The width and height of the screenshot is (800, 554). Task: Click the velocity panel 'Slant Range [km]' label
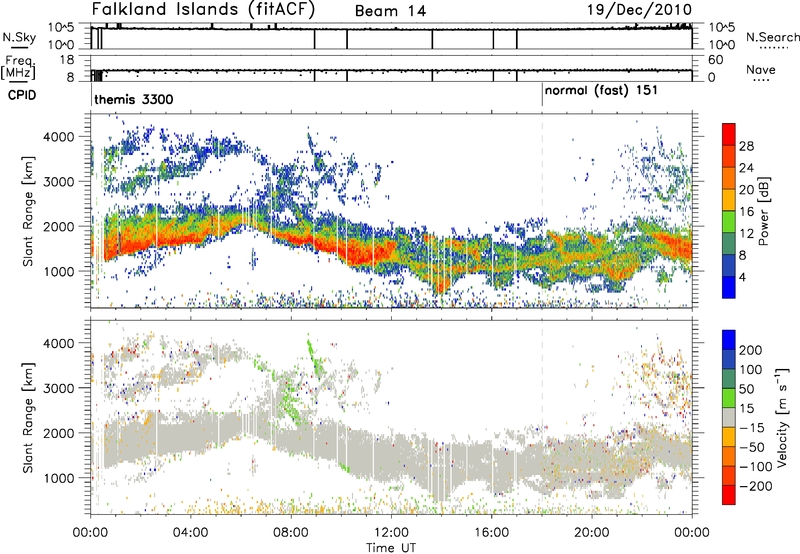pyautogui.click(x=28, y=417)
